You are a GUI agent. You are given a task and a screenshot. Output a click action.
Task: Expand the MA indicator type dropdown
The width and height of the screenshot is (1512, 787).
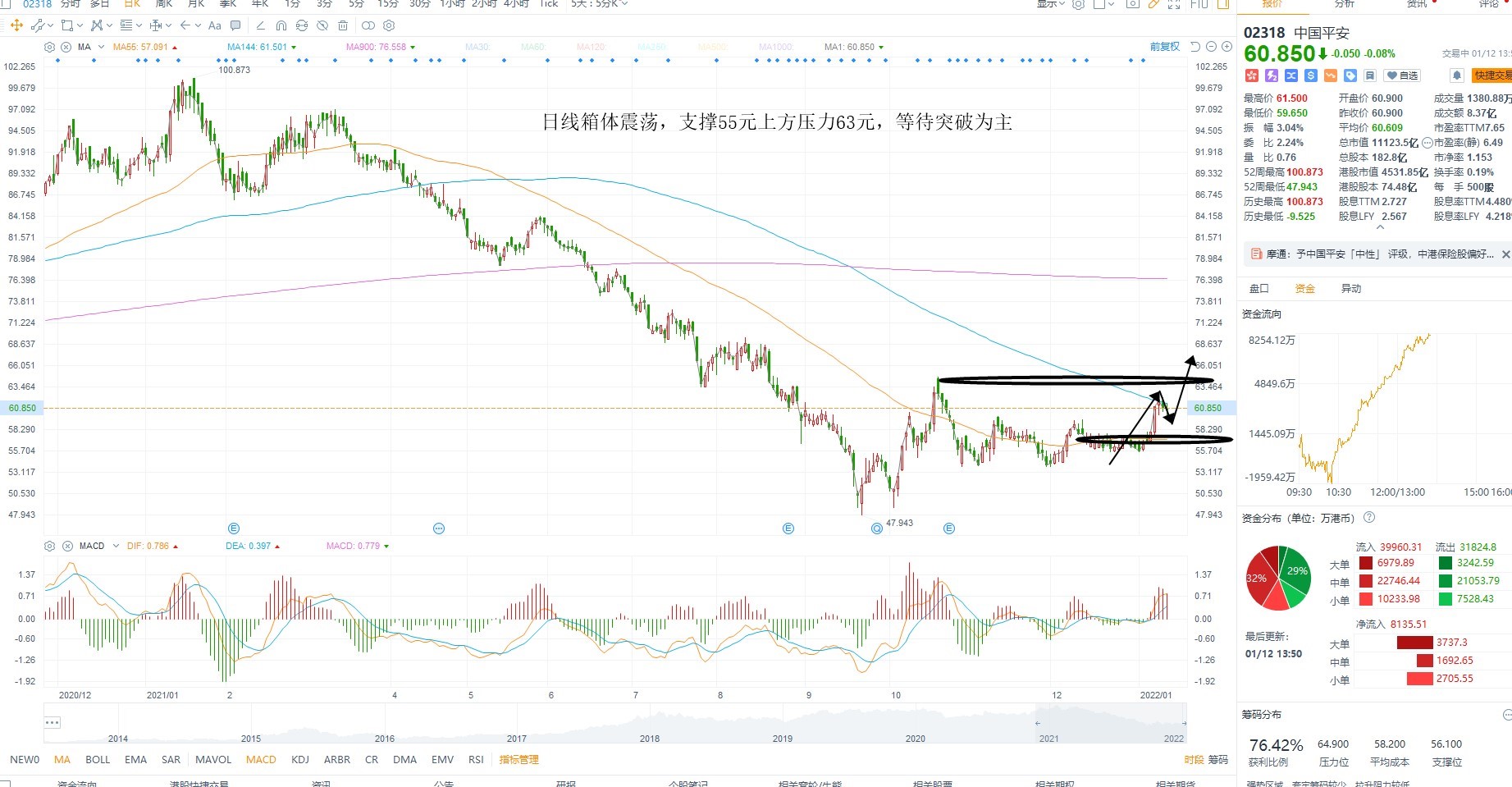101,47
